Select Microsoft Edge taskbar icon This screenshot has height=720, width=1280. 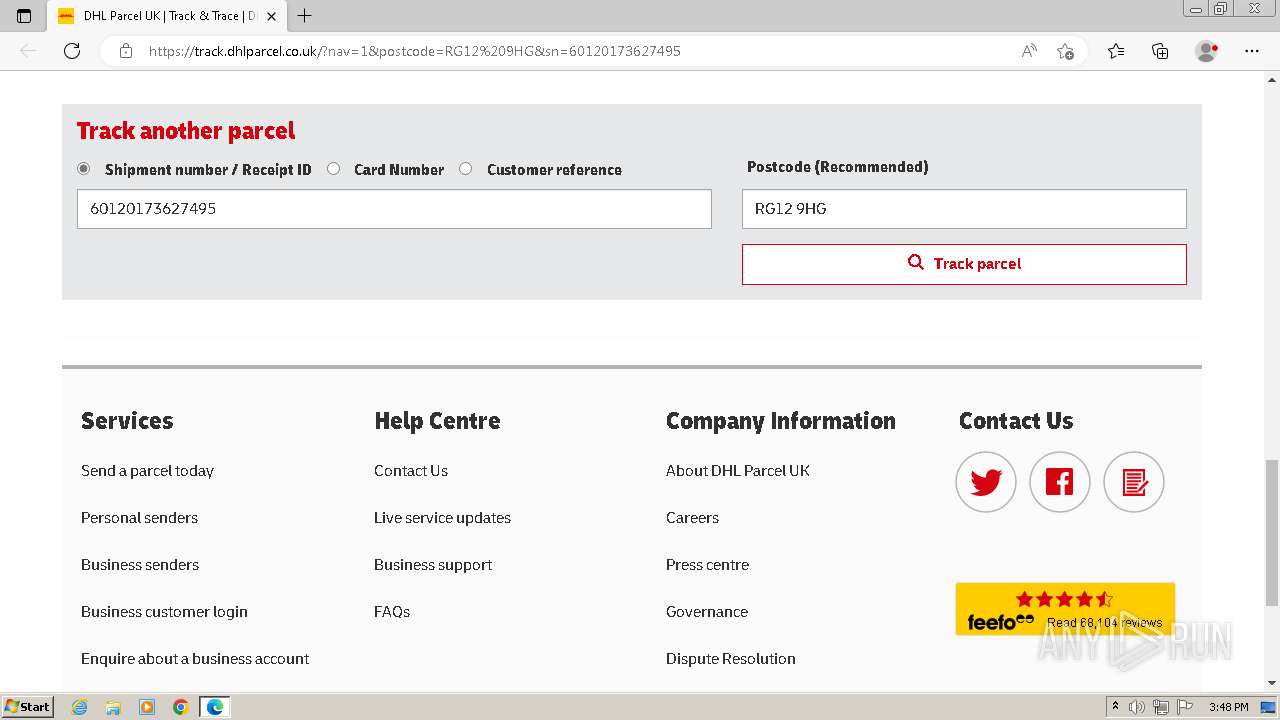point(215,707)
